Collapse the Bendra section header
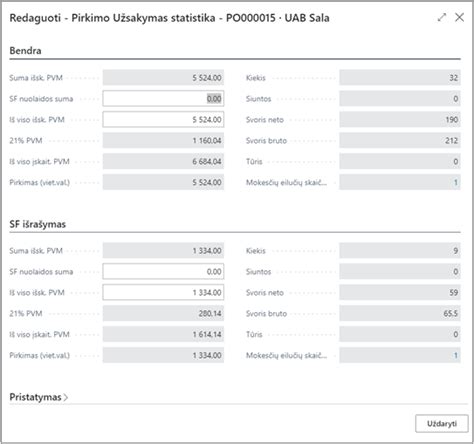This screenshot has width=474, height=444. click(x=25, y=51)
